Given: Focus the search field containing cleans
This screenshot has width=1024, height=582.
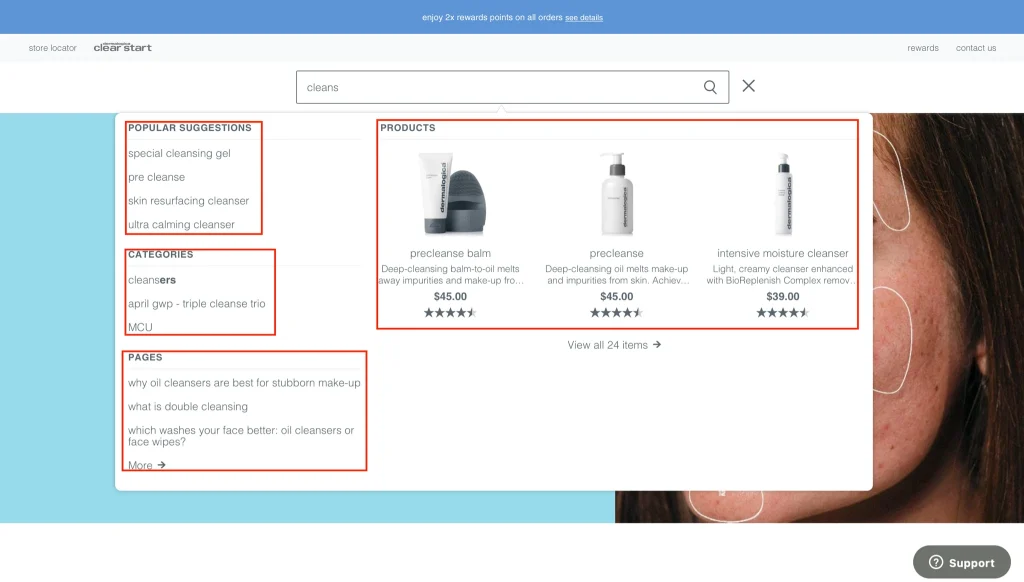Looking at the screenshot, I should tap(500, 87).
